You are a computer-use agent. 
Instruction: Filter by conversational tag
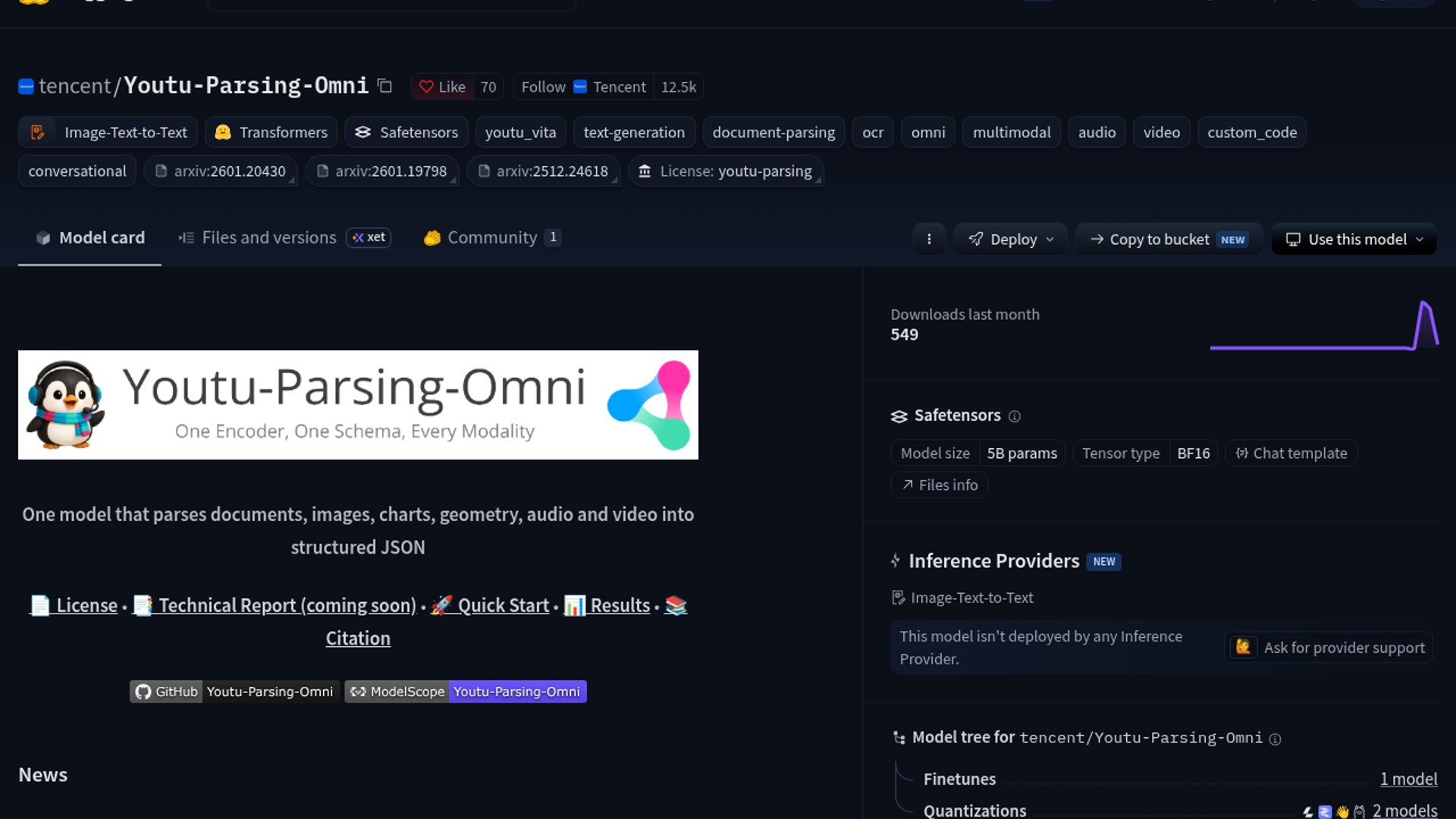77,171
